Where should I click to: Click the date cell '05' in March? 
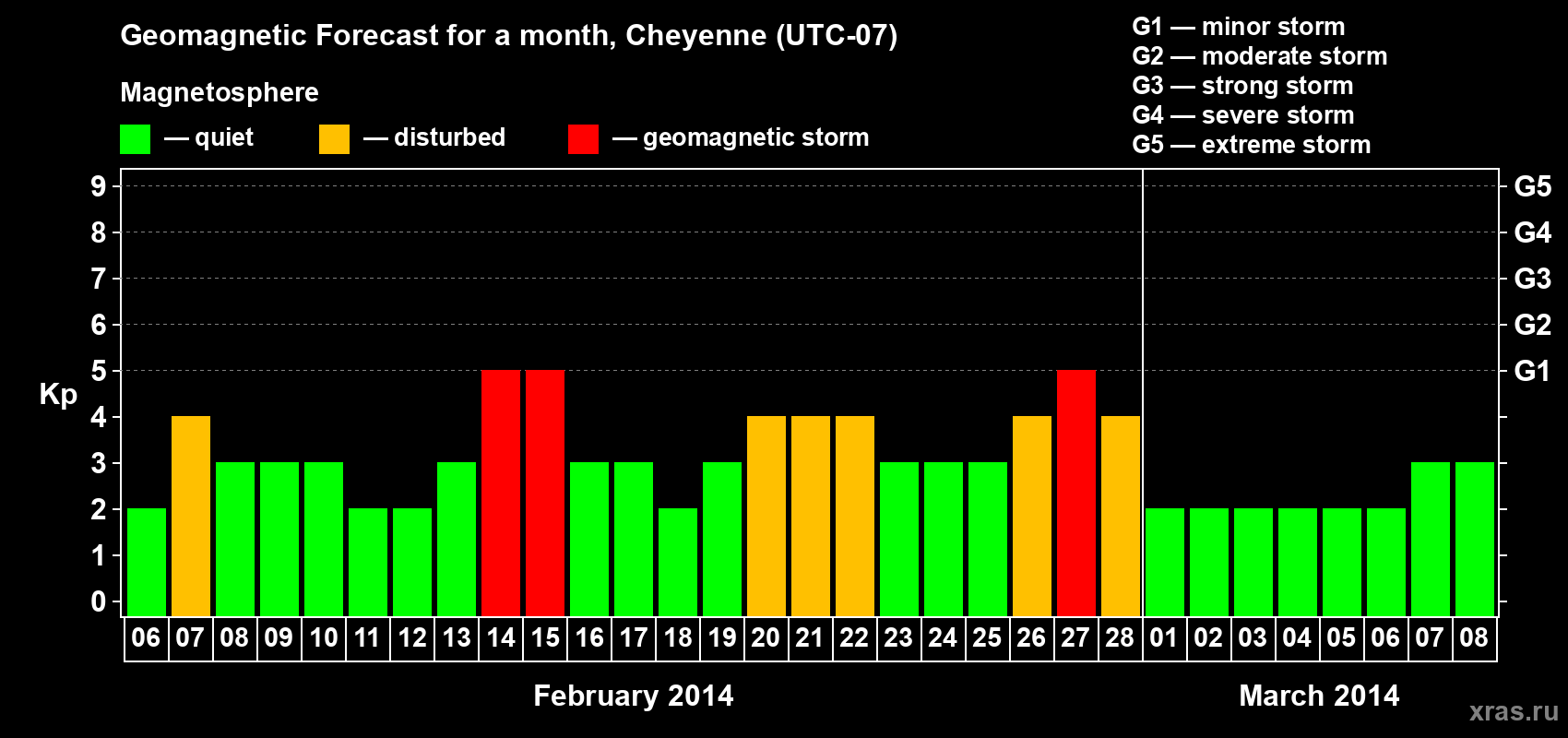[1342, 638]
